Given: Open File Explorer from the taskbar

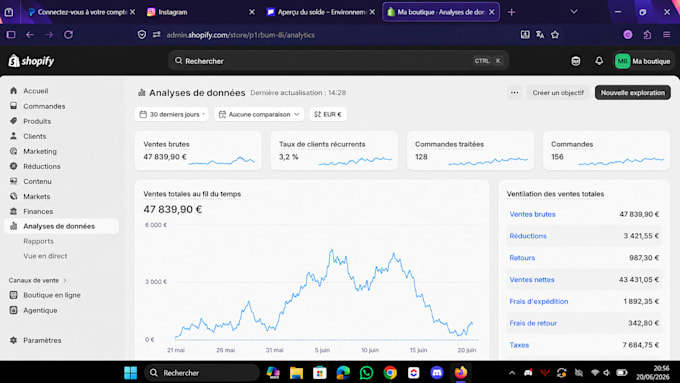Looking at the screenshot, I should click(x=296, y=373).
